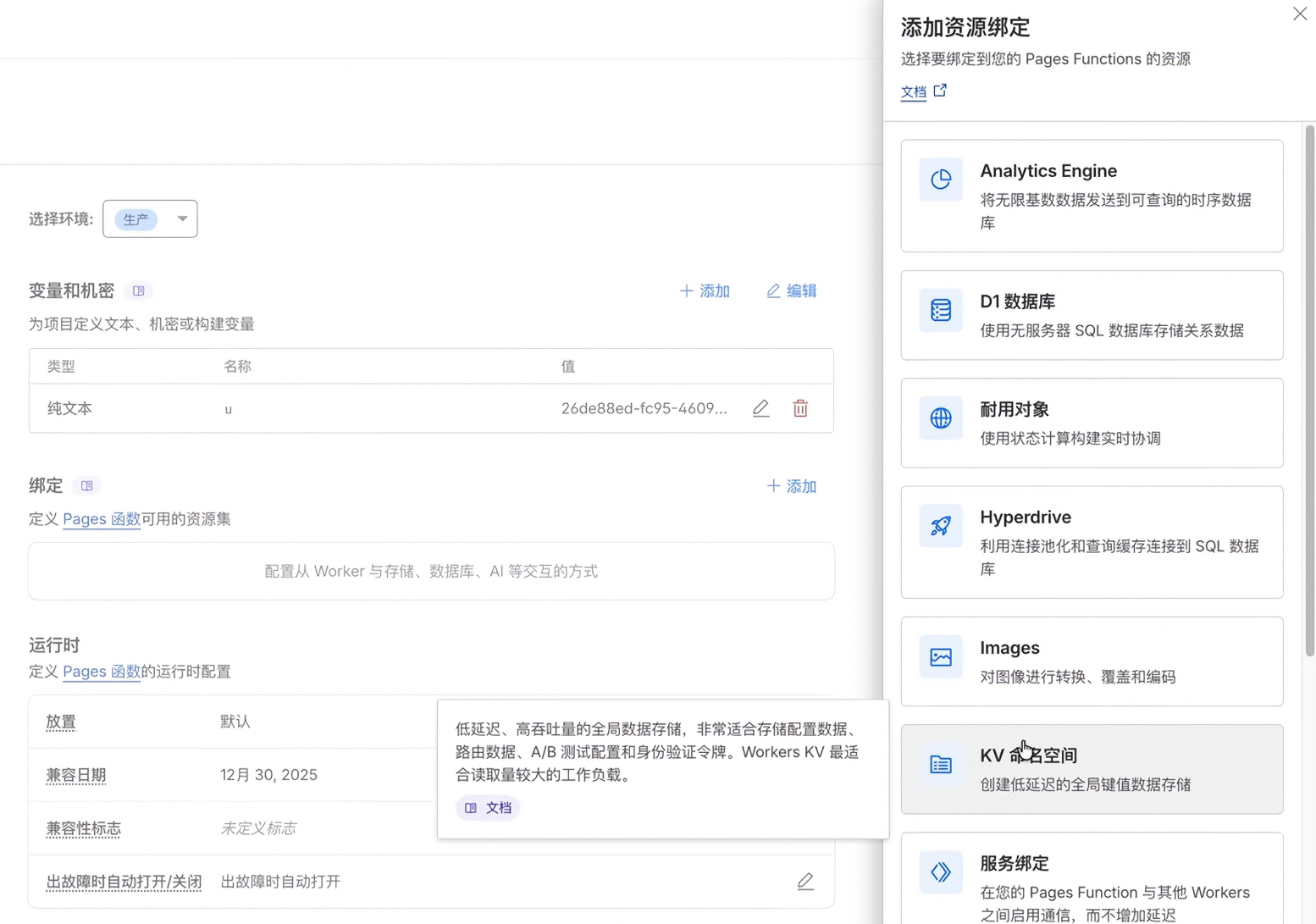
Task: Select the Hyperdrive resource card
Action: pyautogui.click(x=1092, y=542)
